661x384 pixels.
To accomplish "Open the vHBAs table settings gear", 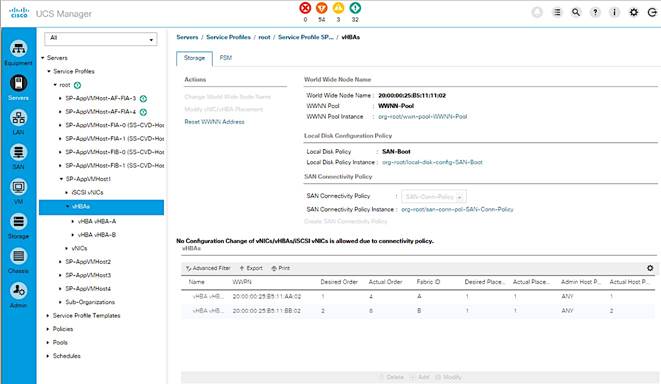I will pyautogui.click(x=650, y=268).
